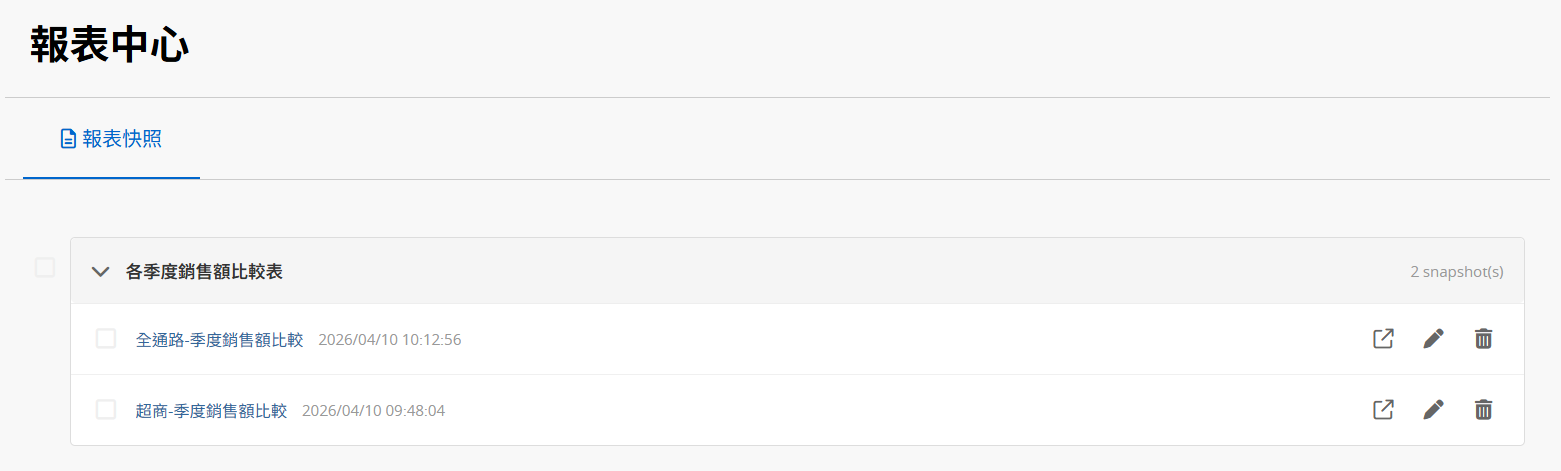The width and height of the screenshot is (1561, 471).
Task: Click external-open icon for 超商-季度銷售額比較 snapshot
Action: pos(1383,410)
